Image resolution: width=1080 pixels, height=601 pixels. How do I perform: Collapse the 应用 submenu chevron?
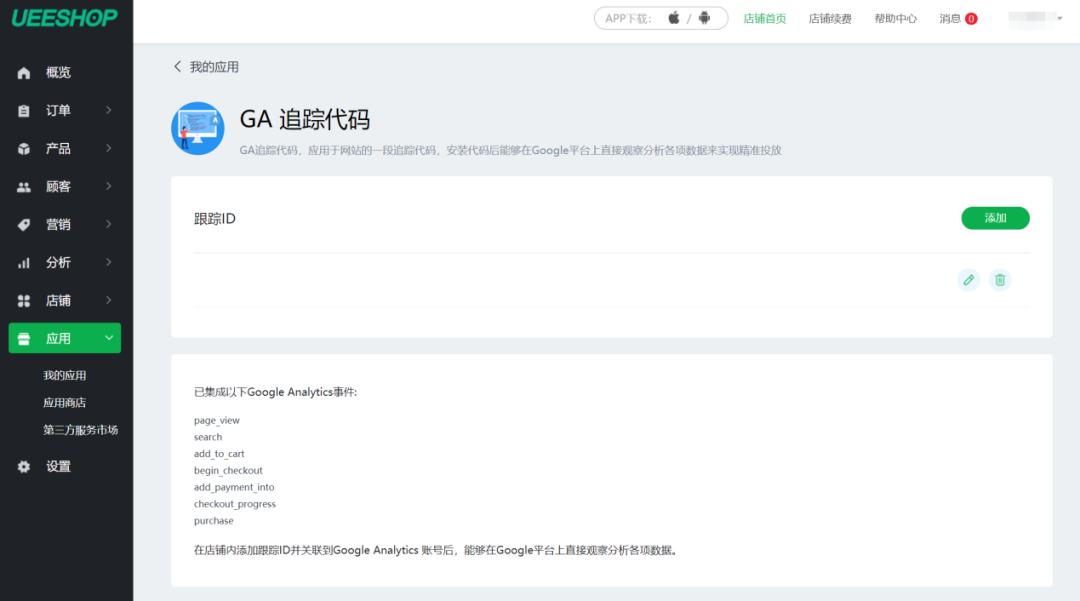click(x=109, y=338)
